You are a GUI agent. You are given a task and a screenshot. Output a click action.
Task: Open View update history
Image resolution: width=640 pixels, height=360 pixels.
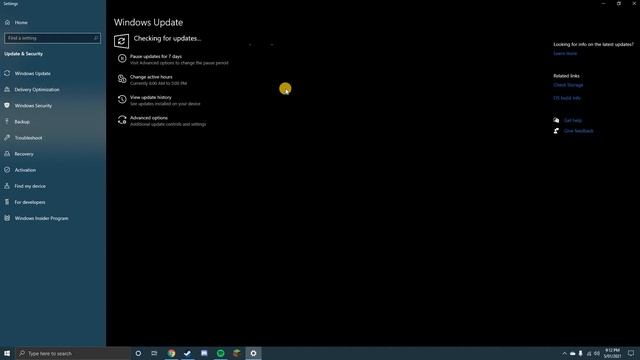151,97
